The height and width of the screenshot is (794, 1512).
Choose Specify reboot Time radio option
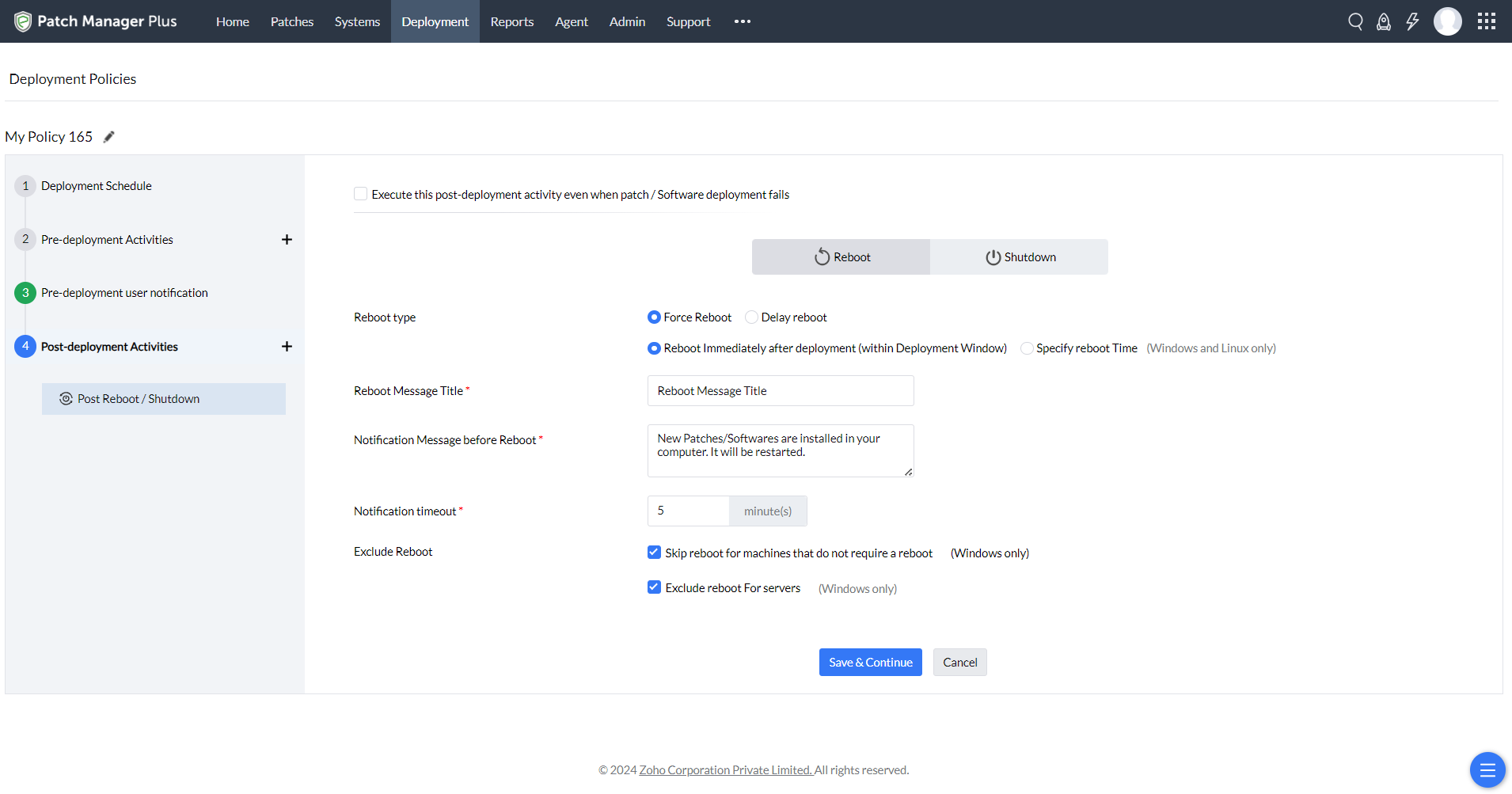point(1027,348)
